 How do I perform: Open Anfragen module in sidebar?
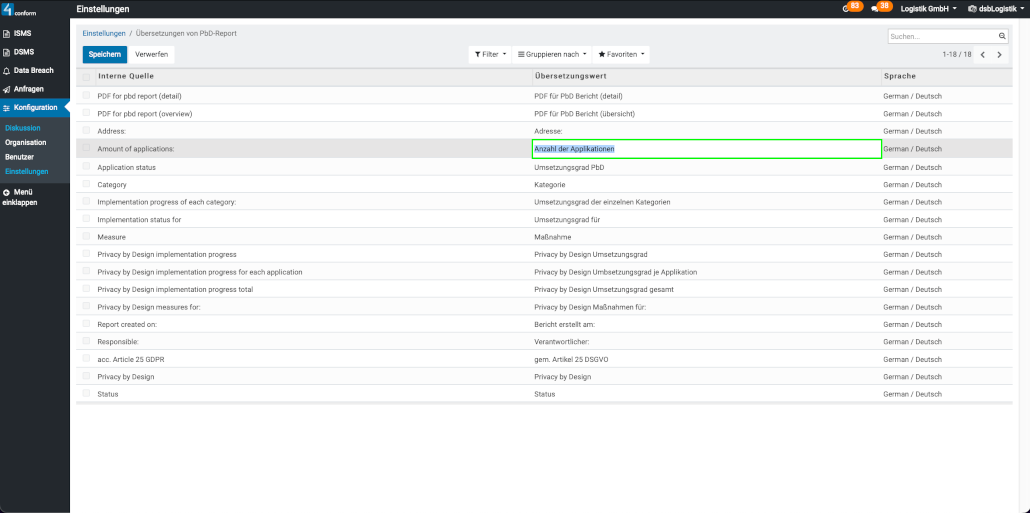(28, 89)
